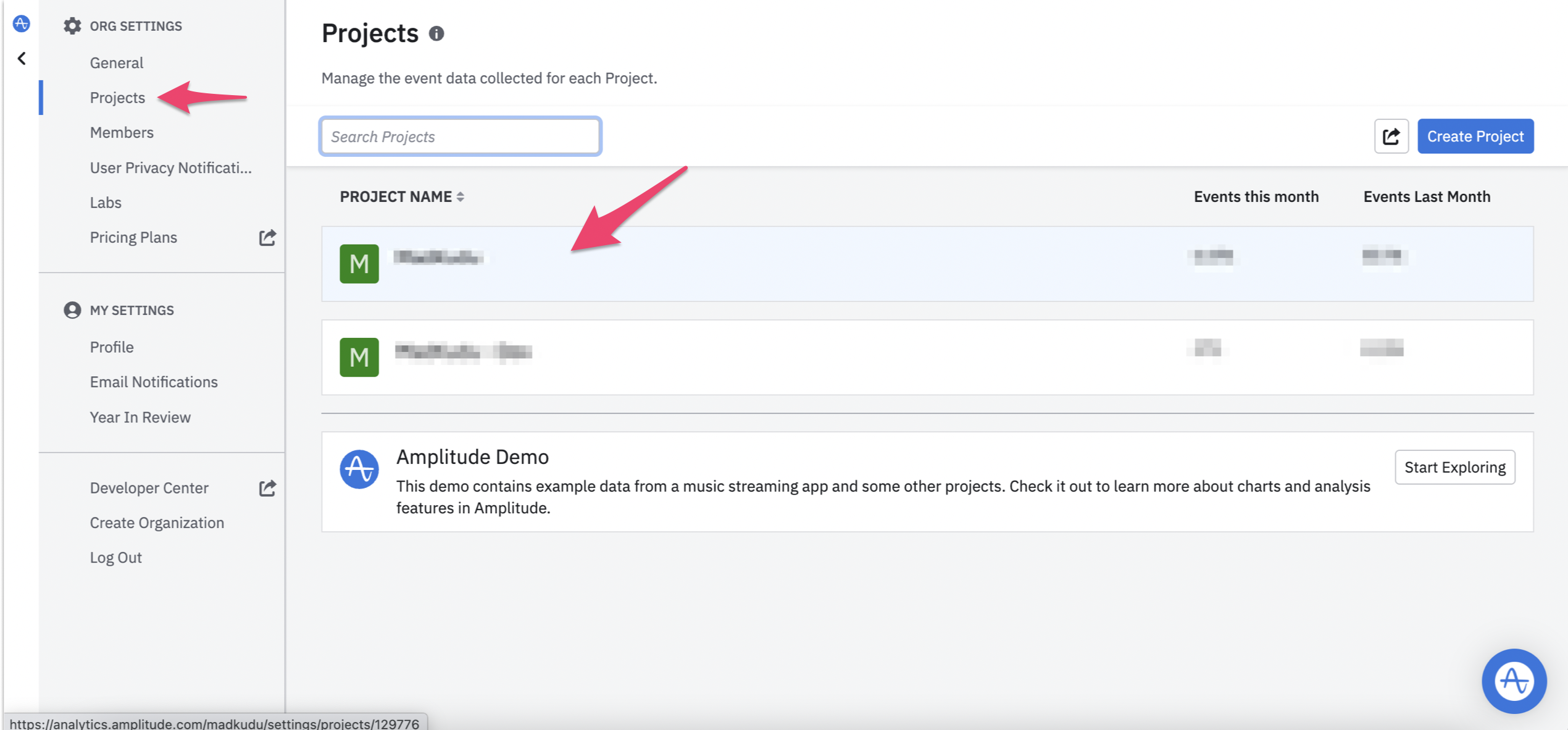Image resolution: width=1568 pixels, height=730 pixels.
Task: Open the first project row in the list
Action: click(x=927, y=264)
